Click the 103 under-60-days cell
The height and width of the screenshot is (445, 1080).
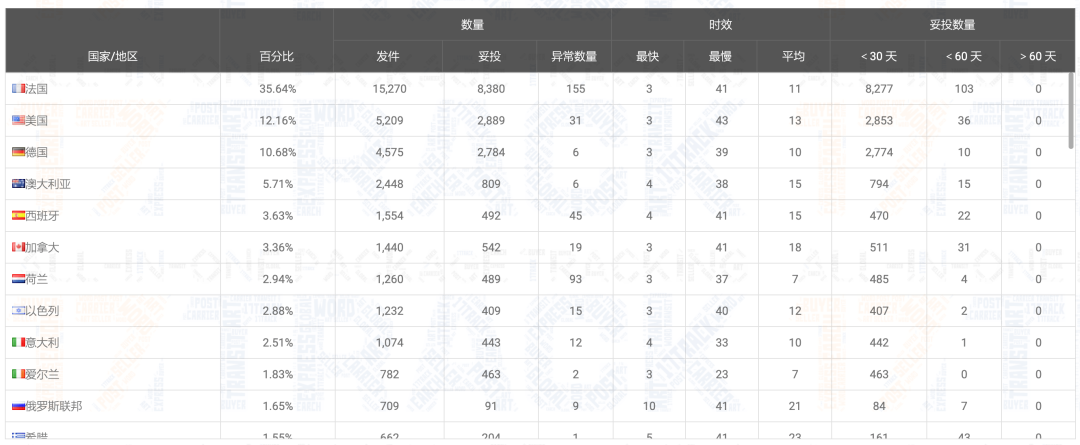tap(964, 89)
